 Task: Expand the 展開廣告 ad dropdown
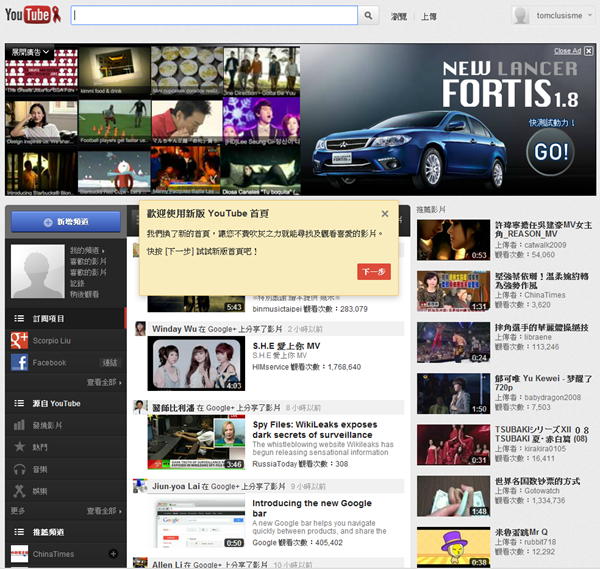(x=30, y=52)
